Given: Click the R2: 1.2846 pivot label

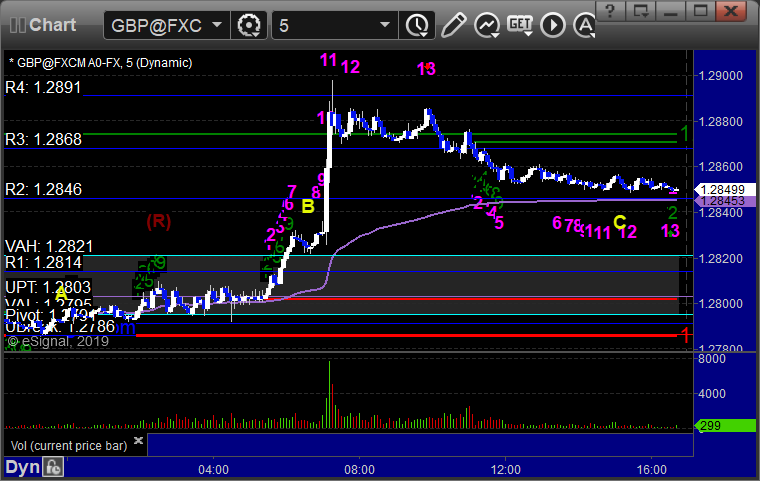Looking at the screenshot, I should pyautogui.click(x=43, y=189).
